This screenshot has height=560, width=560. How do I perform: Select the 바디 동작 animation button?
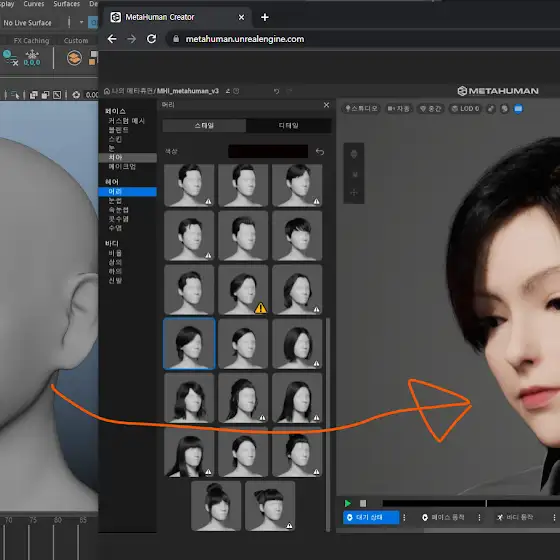coord(515,518)
